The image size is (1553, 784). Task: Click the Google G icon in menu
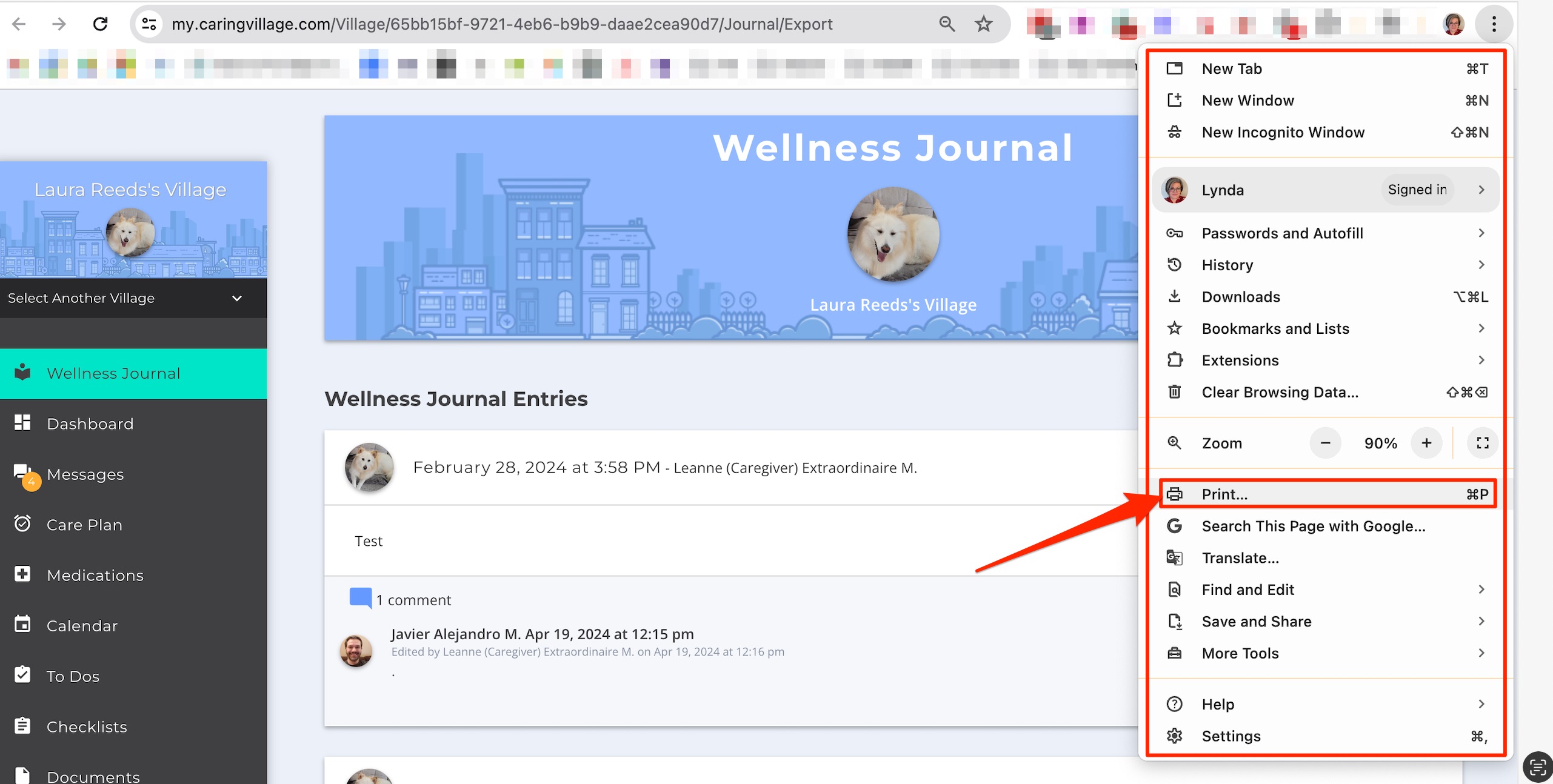(x=1174, y=526)
